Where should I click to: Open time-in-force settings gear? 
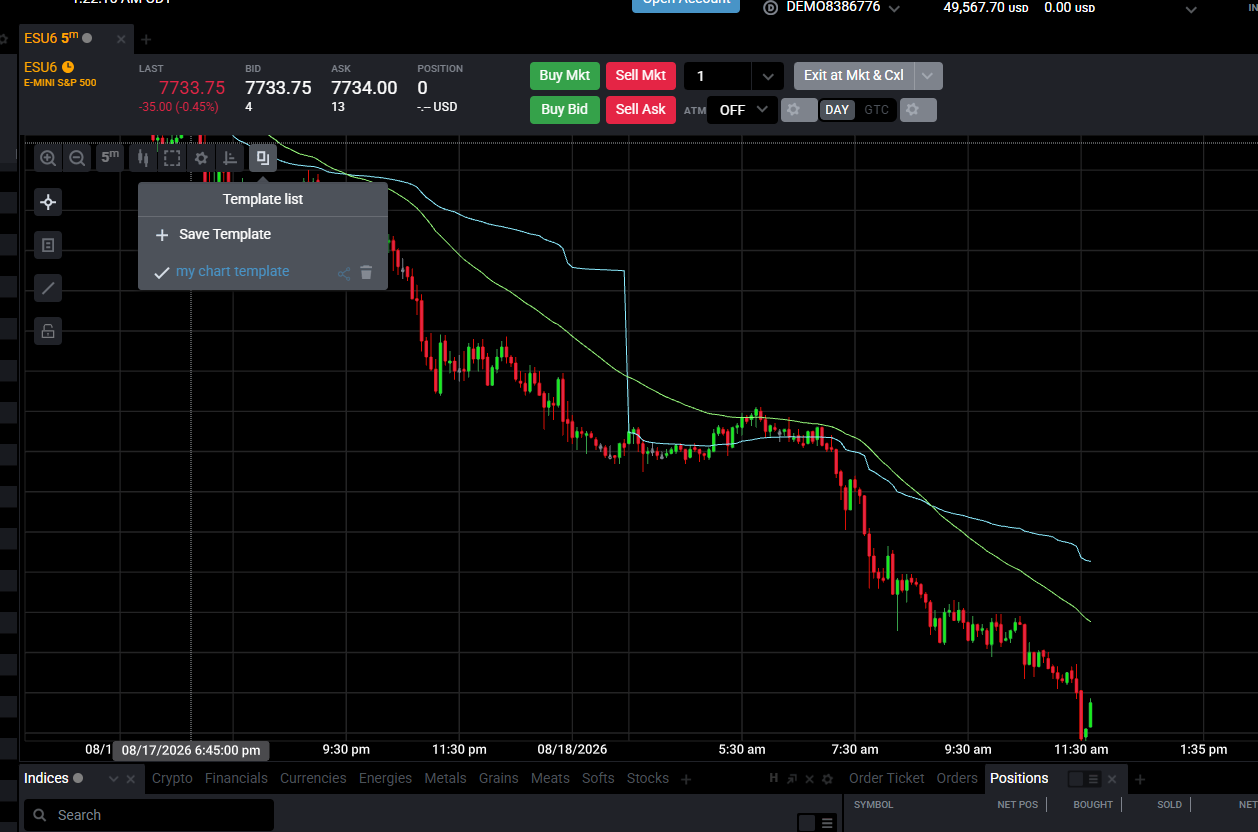(917, 109)
